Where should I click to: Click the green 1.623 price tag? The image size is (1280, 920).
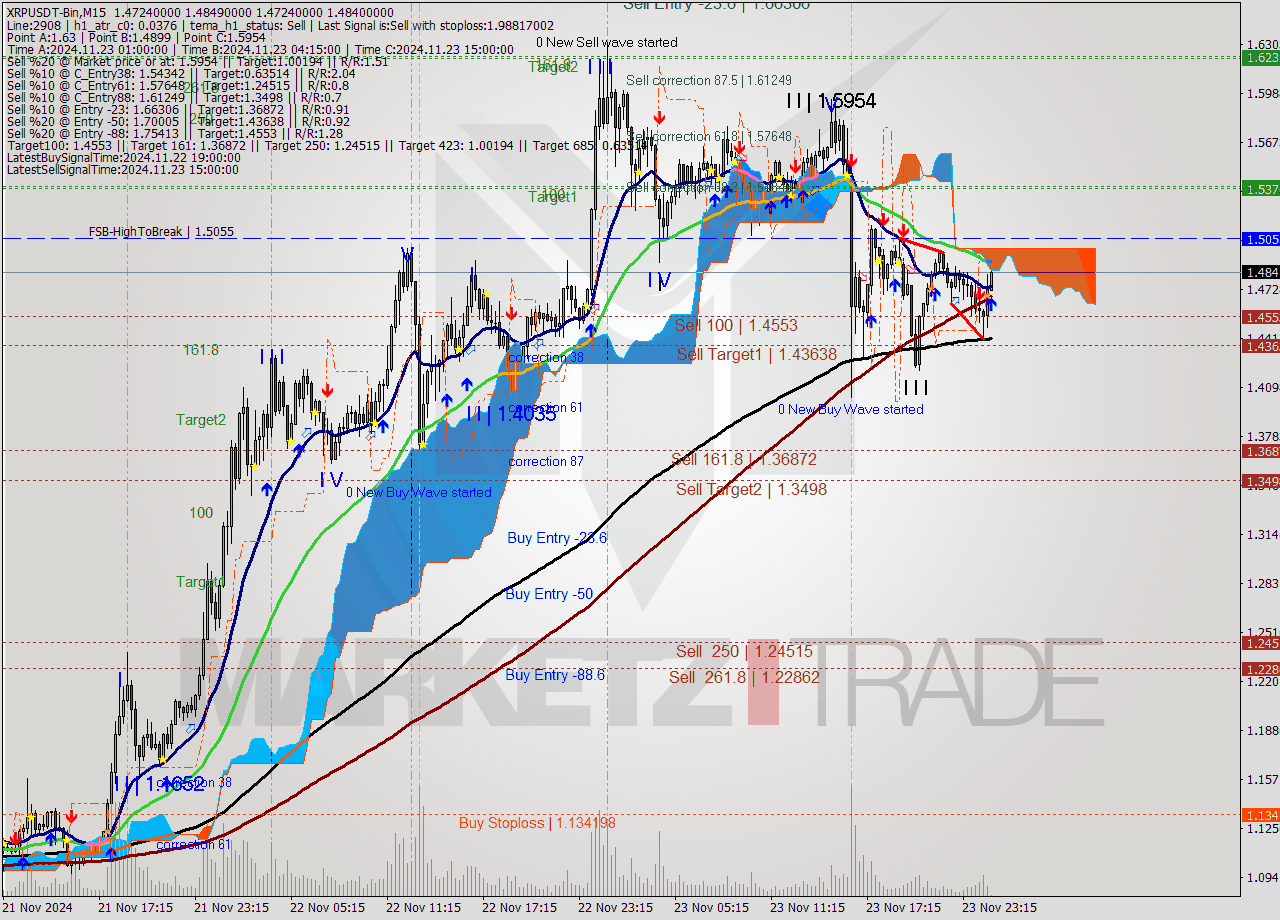tap(1260, 58)
